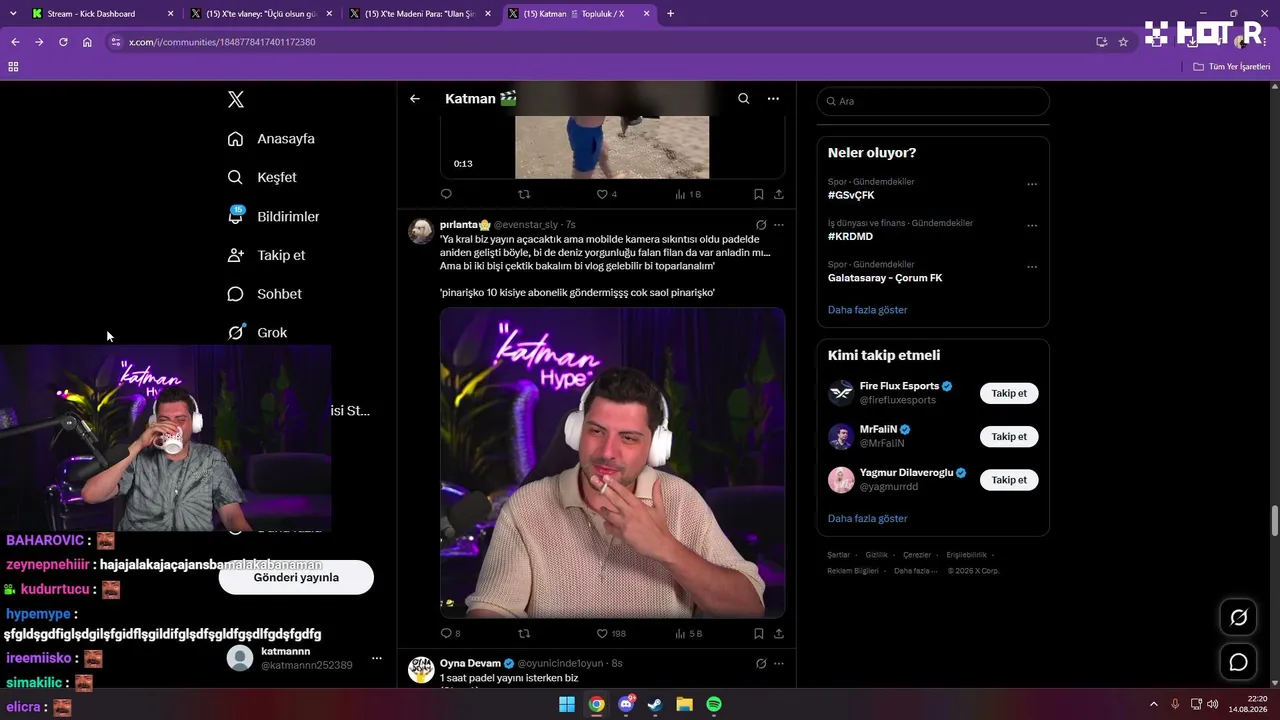Open the #KRDMD trending topic
Viewport: 1280px width, 720px height.
click(850, 237)
